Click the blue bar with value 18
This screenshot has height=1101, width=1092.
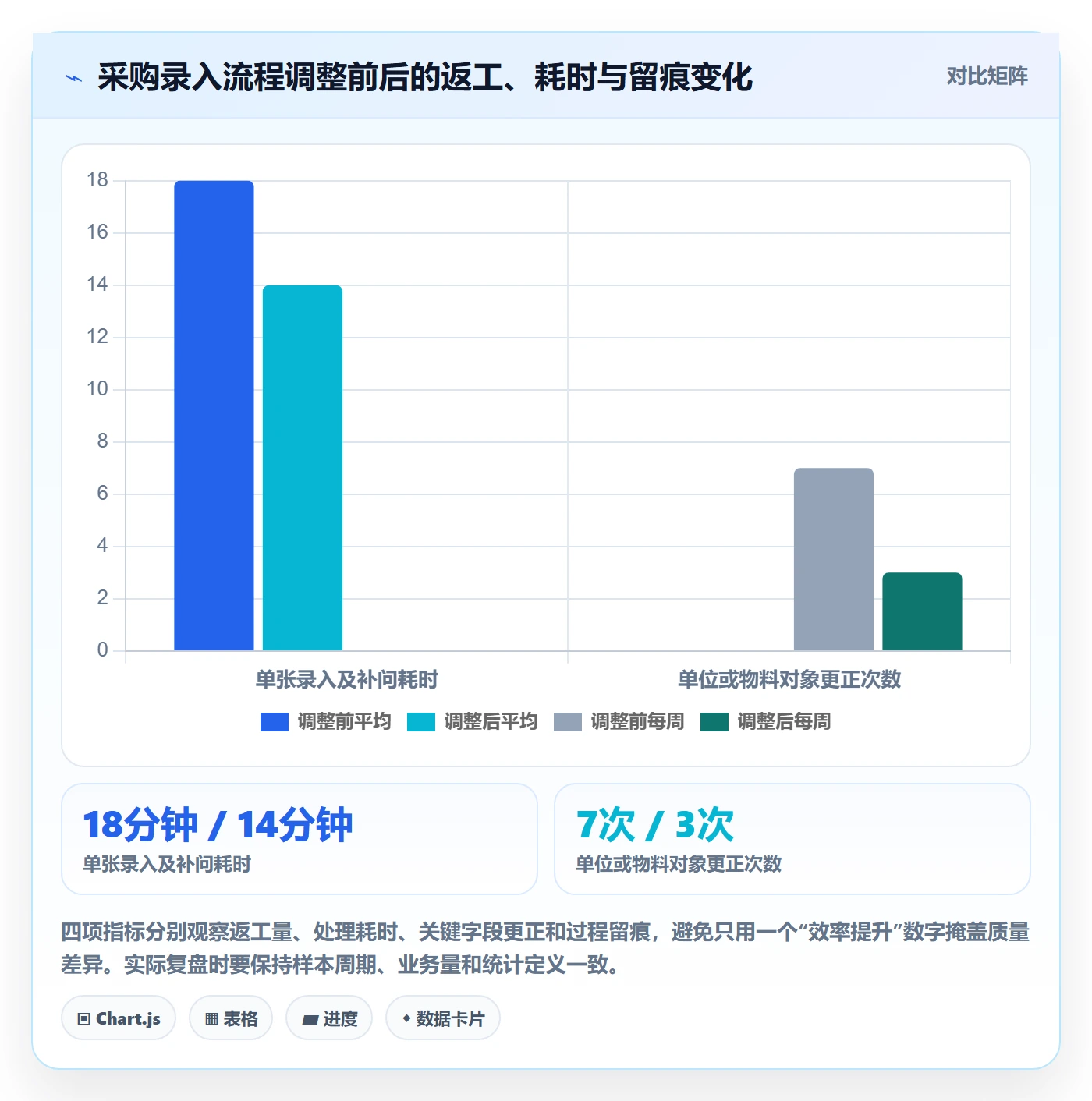[x=214, y=416]
